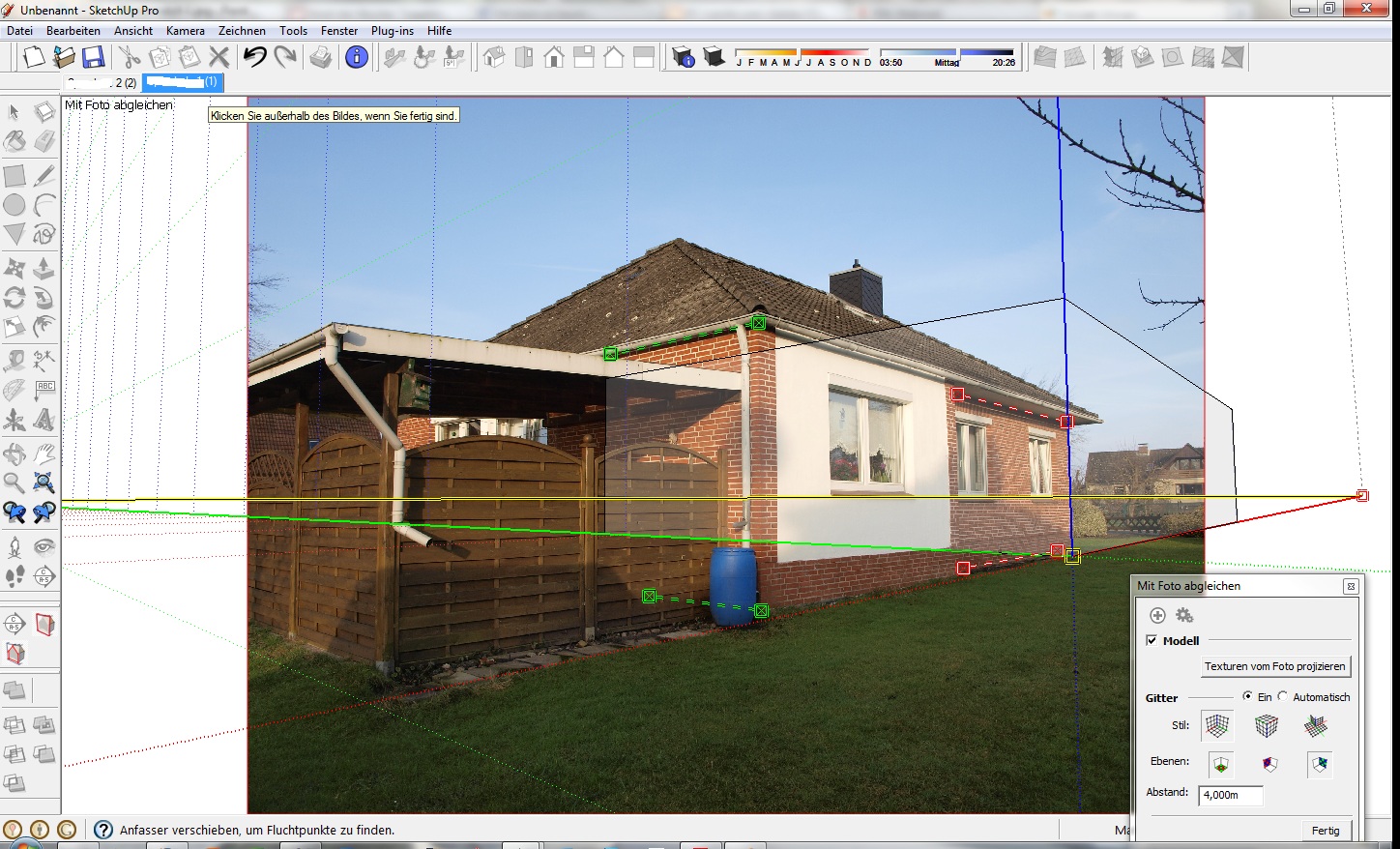Select the Rotate tool
Screen dimensions: 1400x849
point(14,298)
